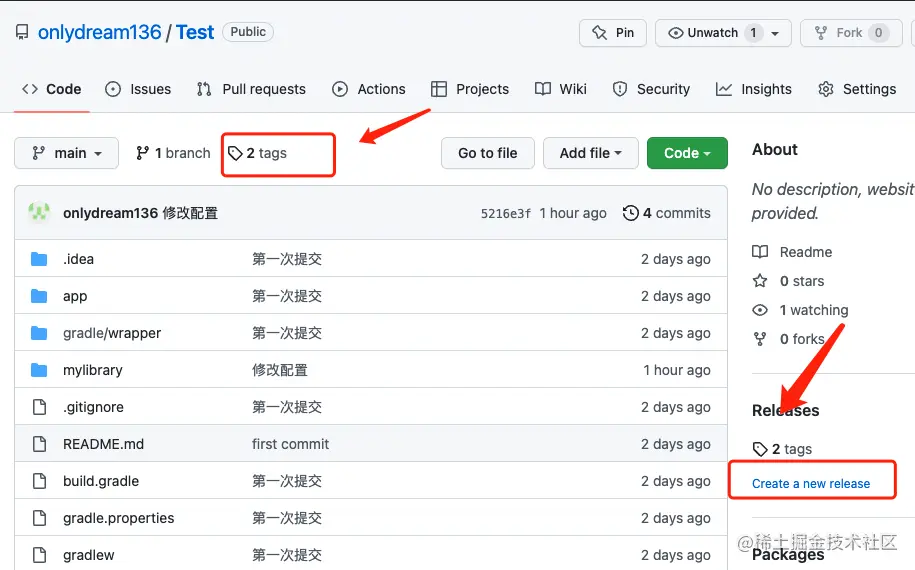
Task: Click the Readme book icon
Action: click(x=760, y=251)
